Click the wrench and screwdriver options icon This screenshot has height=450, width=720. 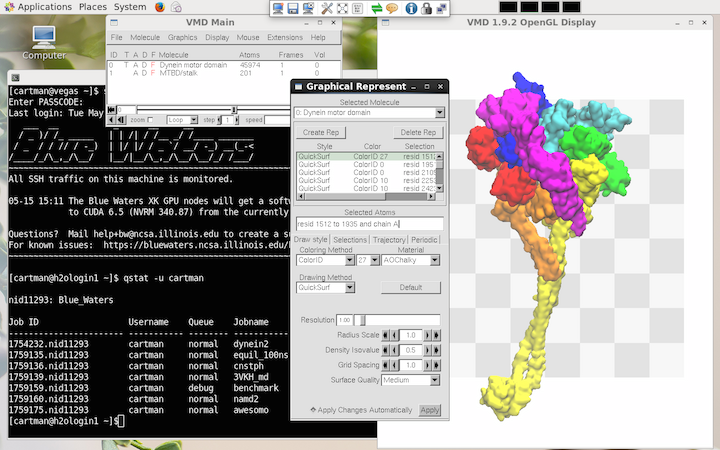point(327,8)
